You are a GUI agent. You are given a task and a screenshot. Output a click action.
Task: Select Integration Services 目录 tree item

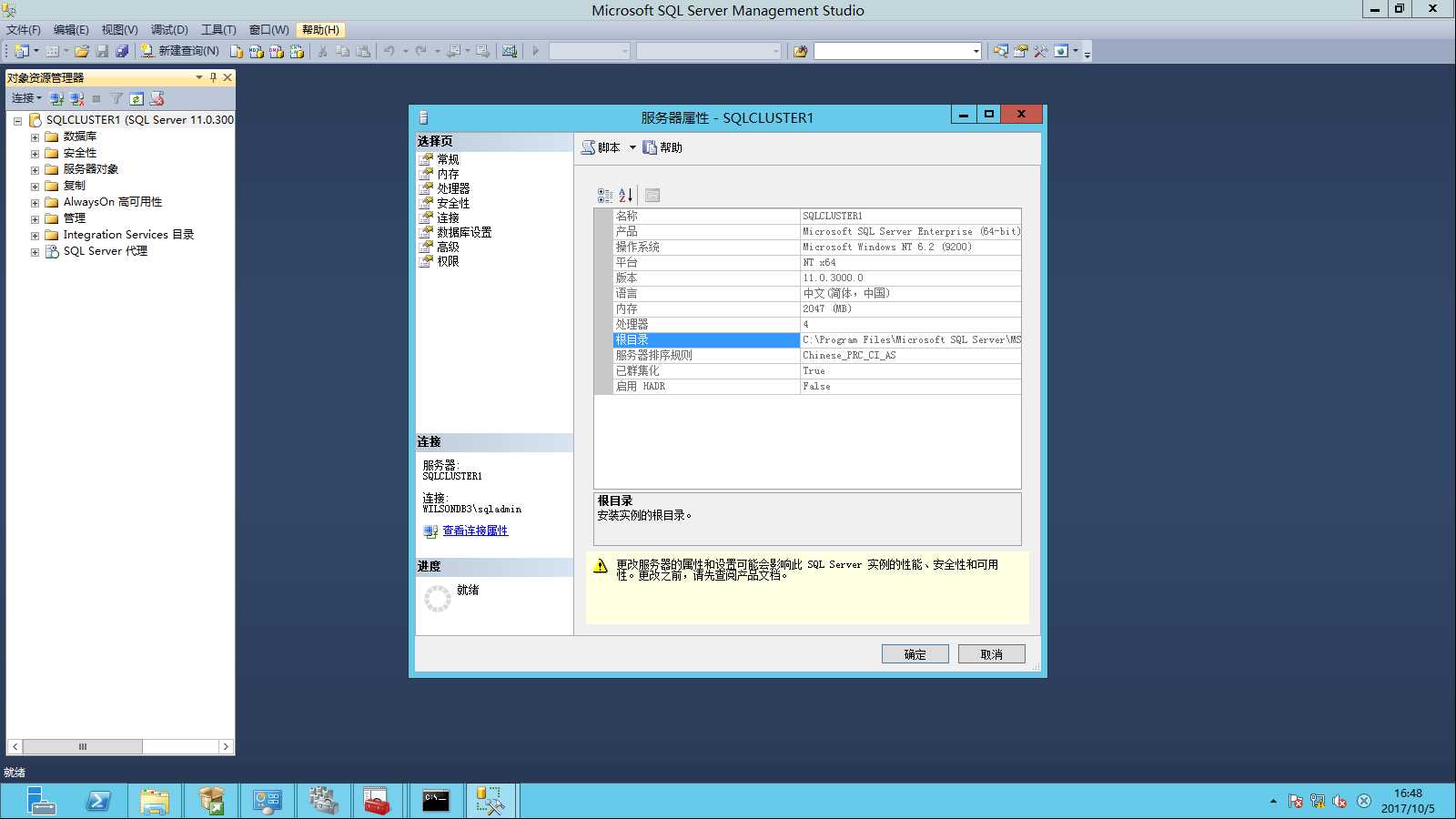pyautogui.click(x=128, y=235)
